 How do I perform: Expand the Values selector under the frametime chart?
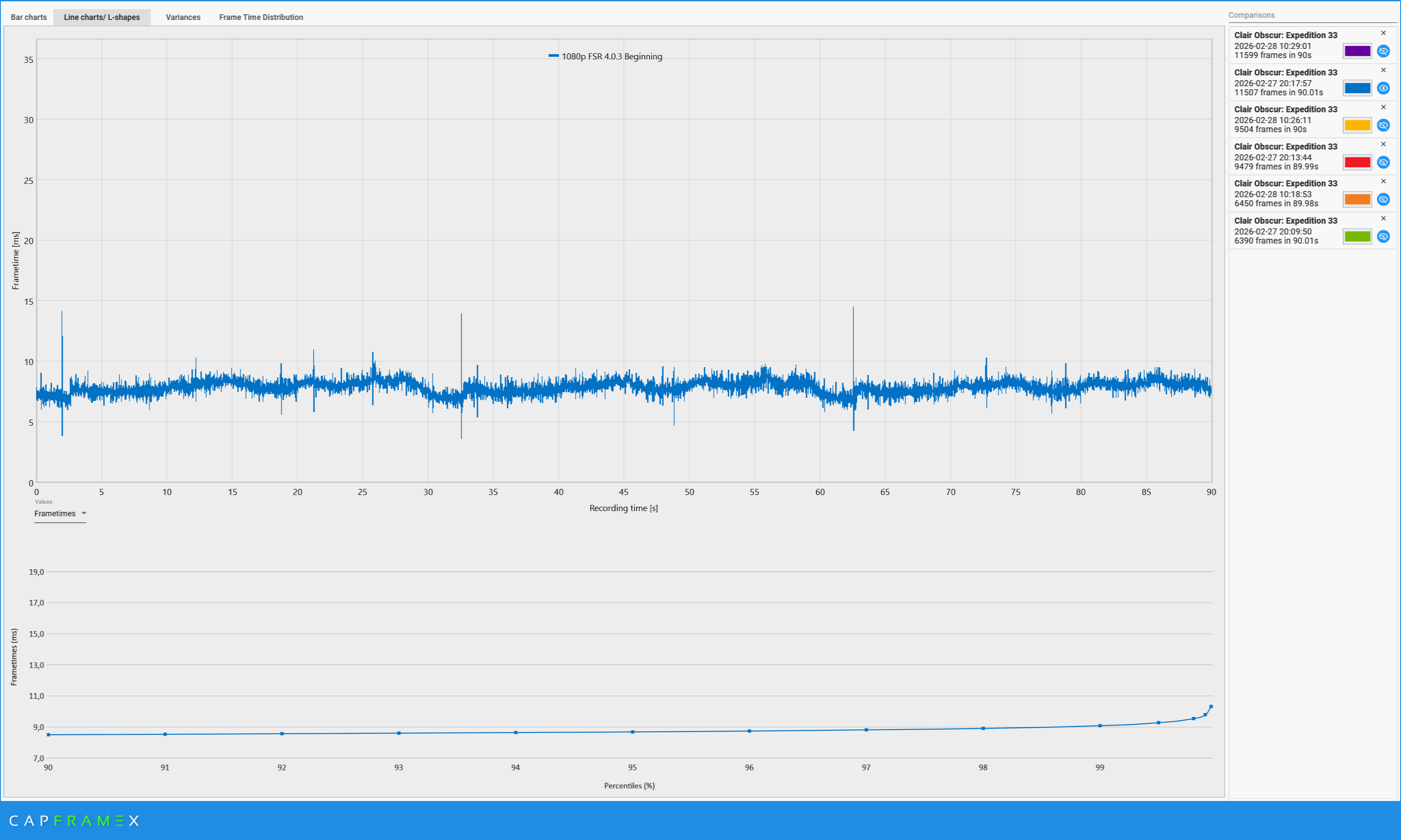point(60,513)
